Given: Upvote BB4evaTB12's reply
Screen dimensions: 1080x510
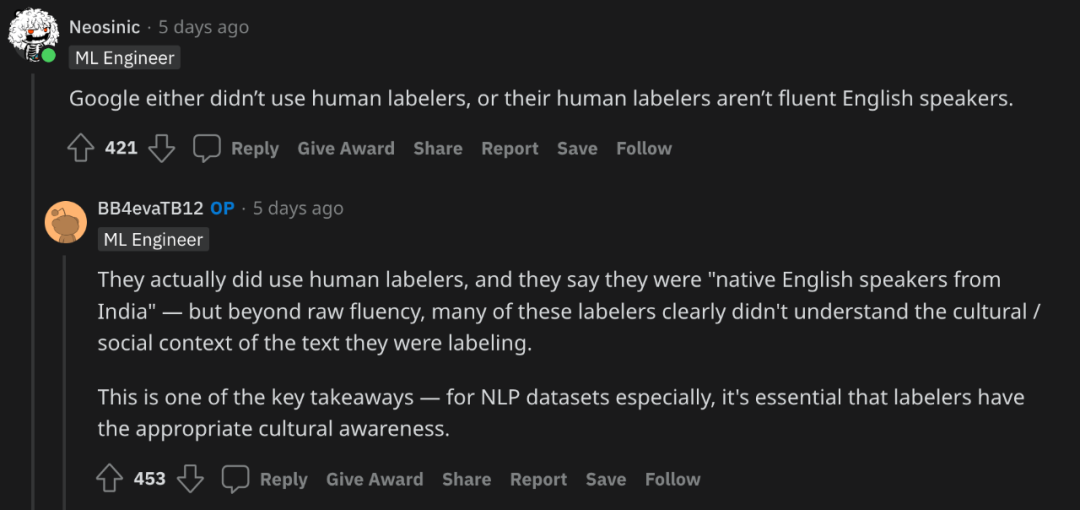Looking at the screenshot, I should pyautogui.click(x=109, y=479).
